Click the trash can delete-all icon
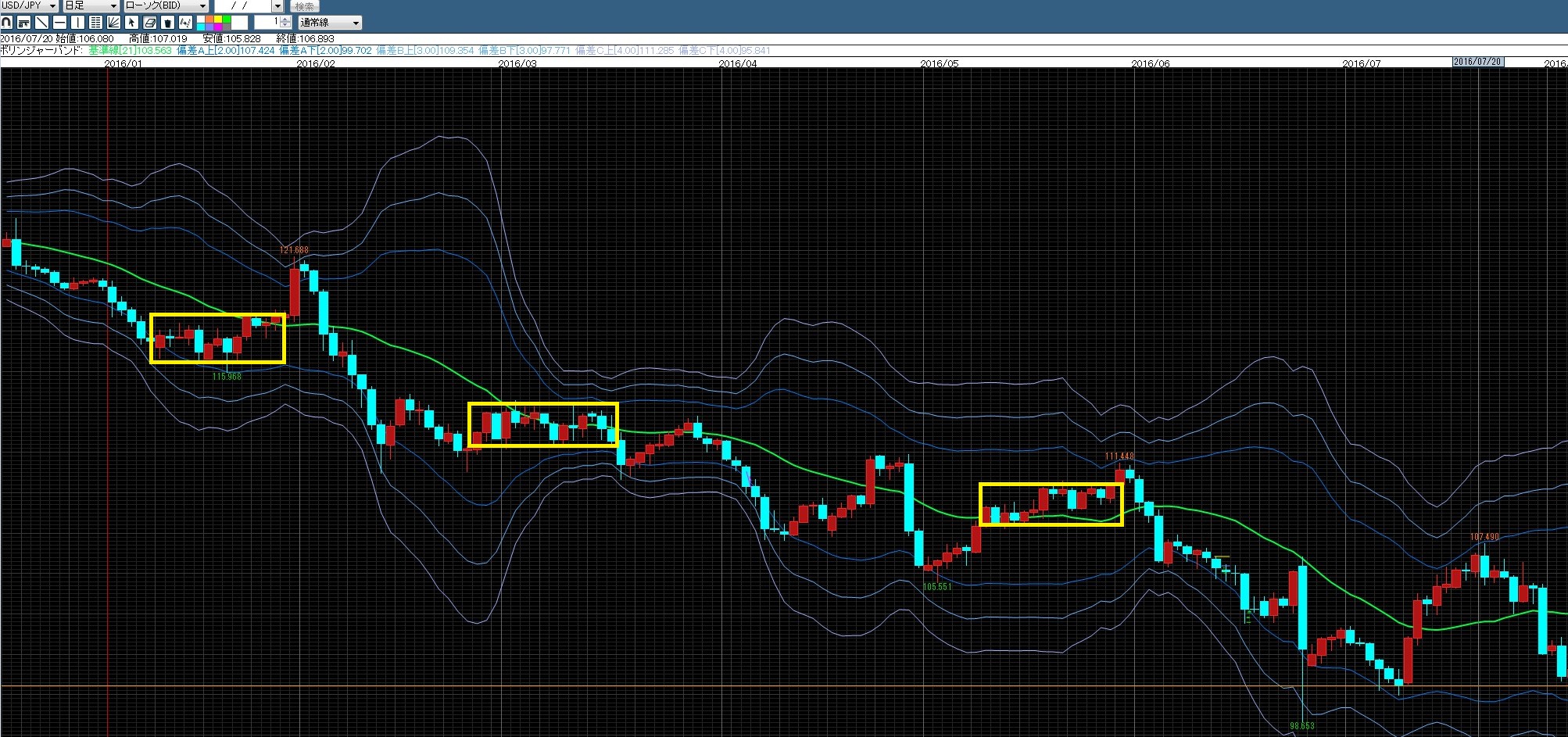The image size is (1568, 737). 167,23
